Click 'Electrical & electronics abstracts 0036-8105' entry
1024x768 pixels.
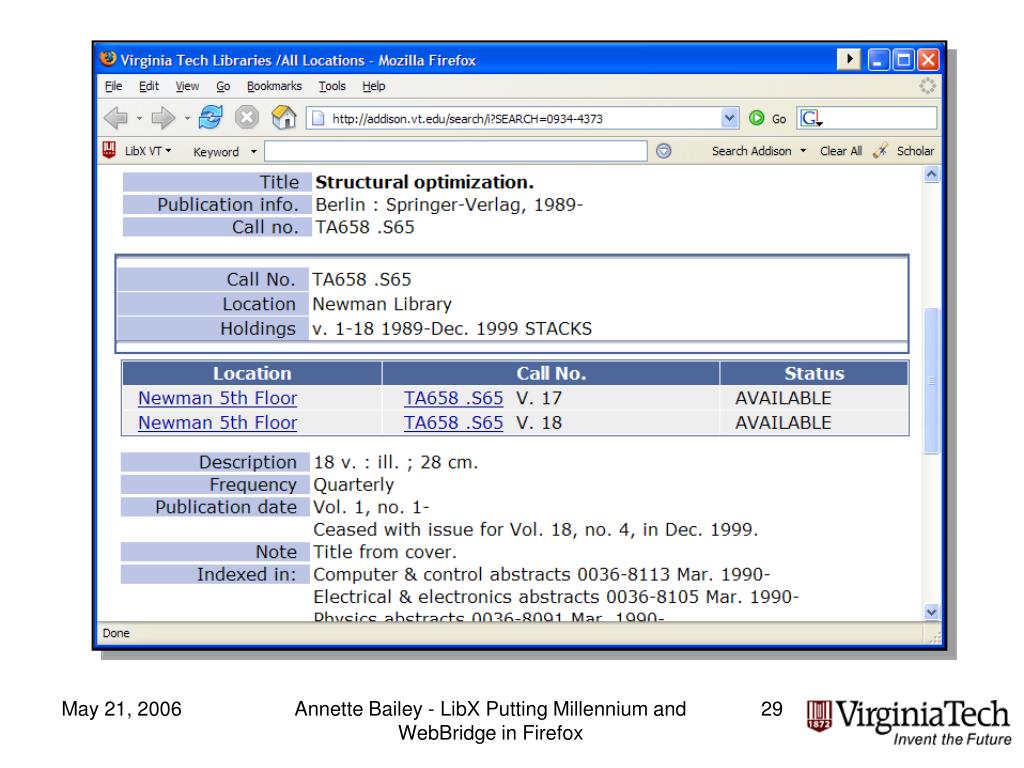tap(556, 598)
